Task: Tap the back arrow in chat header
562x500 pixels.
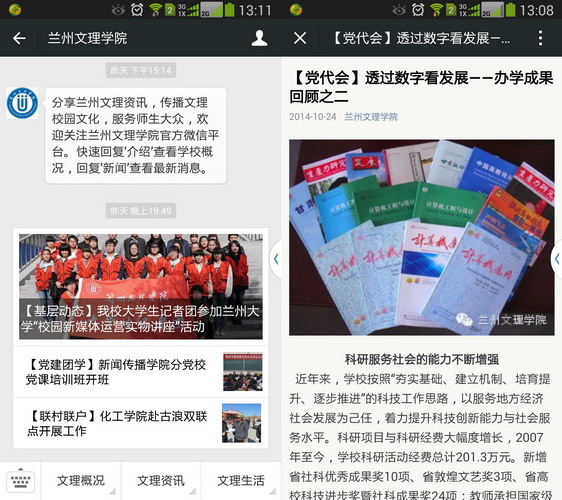Action: [x=19, y=38]
